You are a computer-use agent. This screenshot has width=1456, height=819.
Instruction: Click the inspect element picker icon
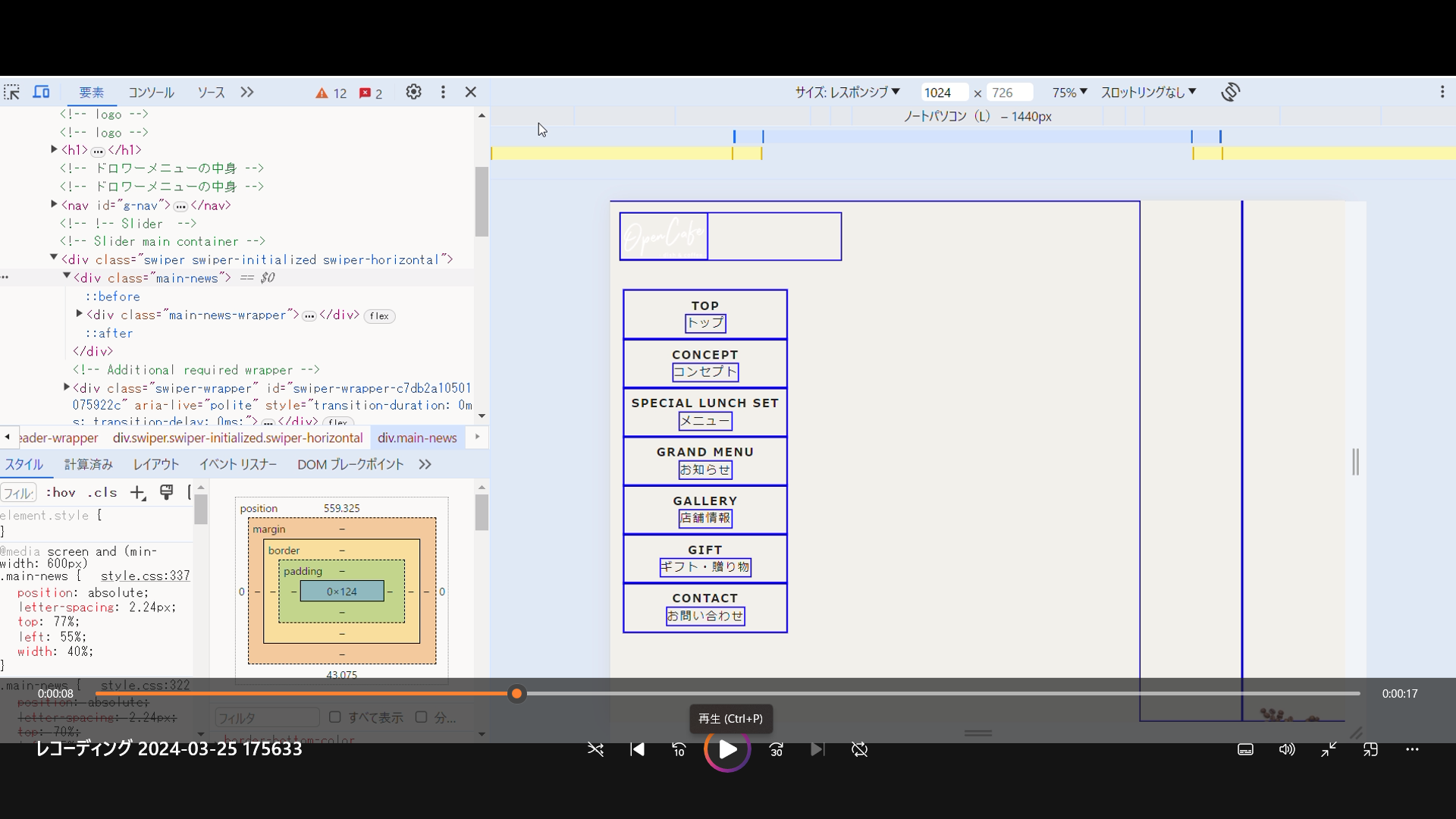point(11,93)
